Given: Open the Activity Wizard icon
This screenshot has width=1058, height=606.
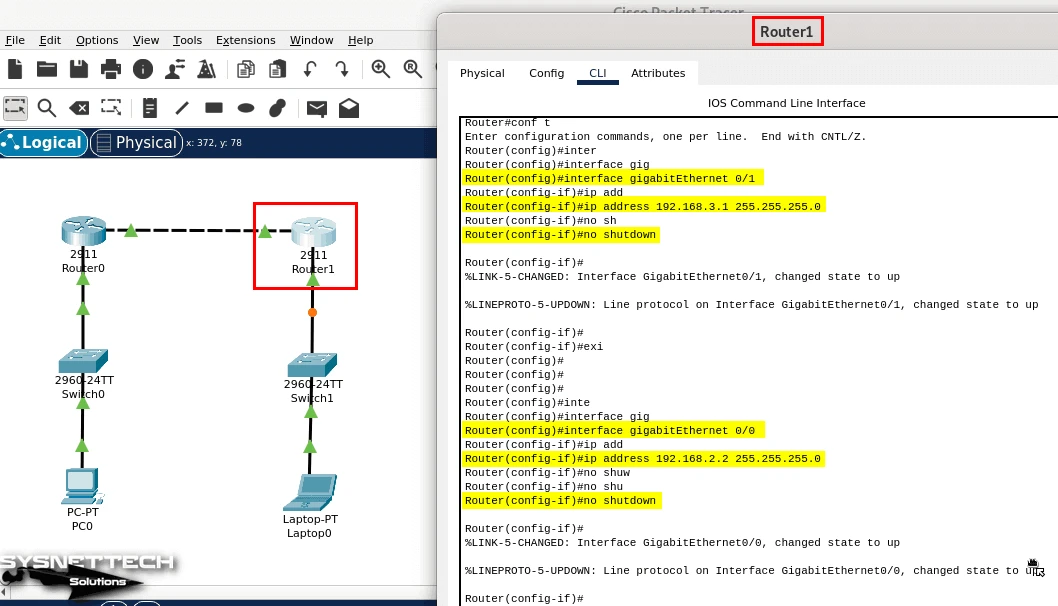Looking at the screenshot, I should [208, 69].
